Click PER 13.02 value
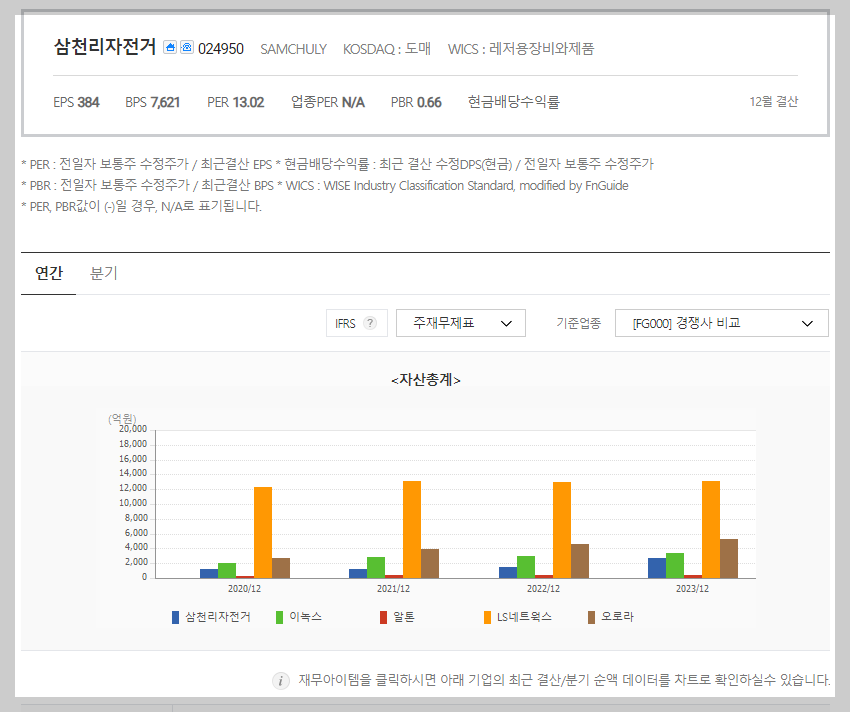 (235, 102)
